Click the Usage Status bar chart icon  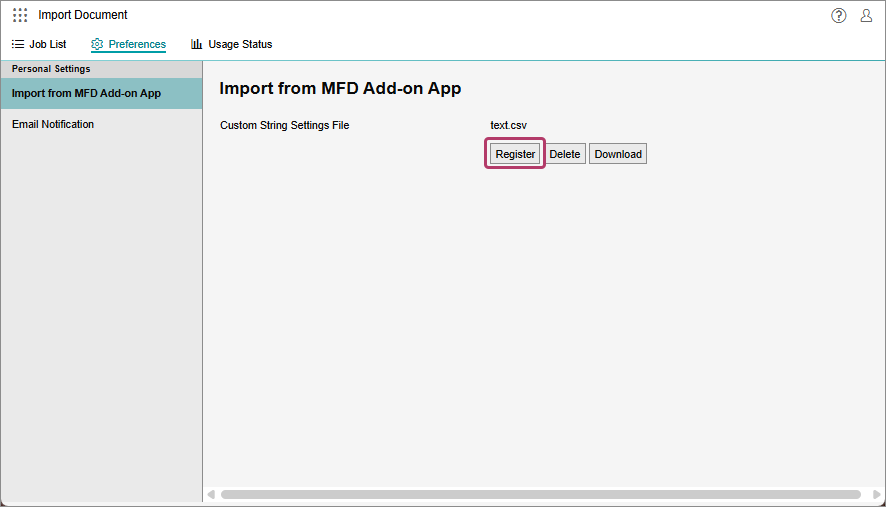pyautogui.click(x=197, y=44)
